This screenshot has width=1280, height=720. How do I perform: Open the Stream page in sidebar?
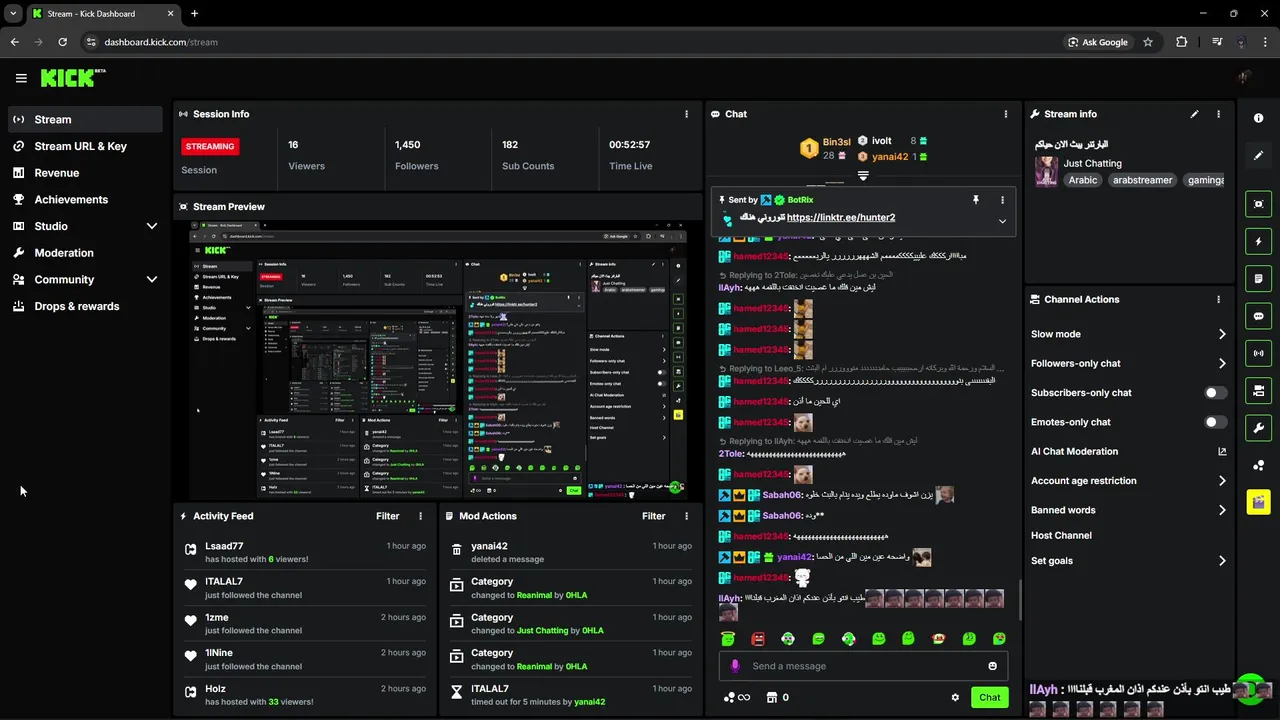pyautogui.click(x=84, y=119)
